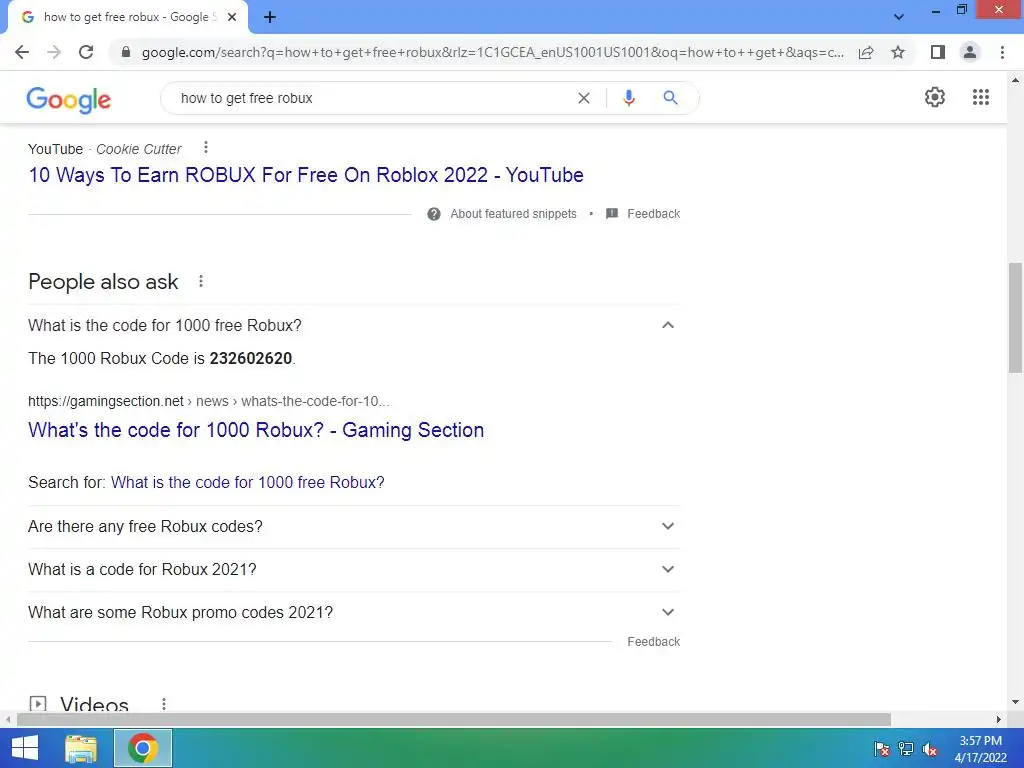Click the scroll left arrow button
Image resolution: width=1024 pixels, height=768 pixels.
tap(7, 719)
